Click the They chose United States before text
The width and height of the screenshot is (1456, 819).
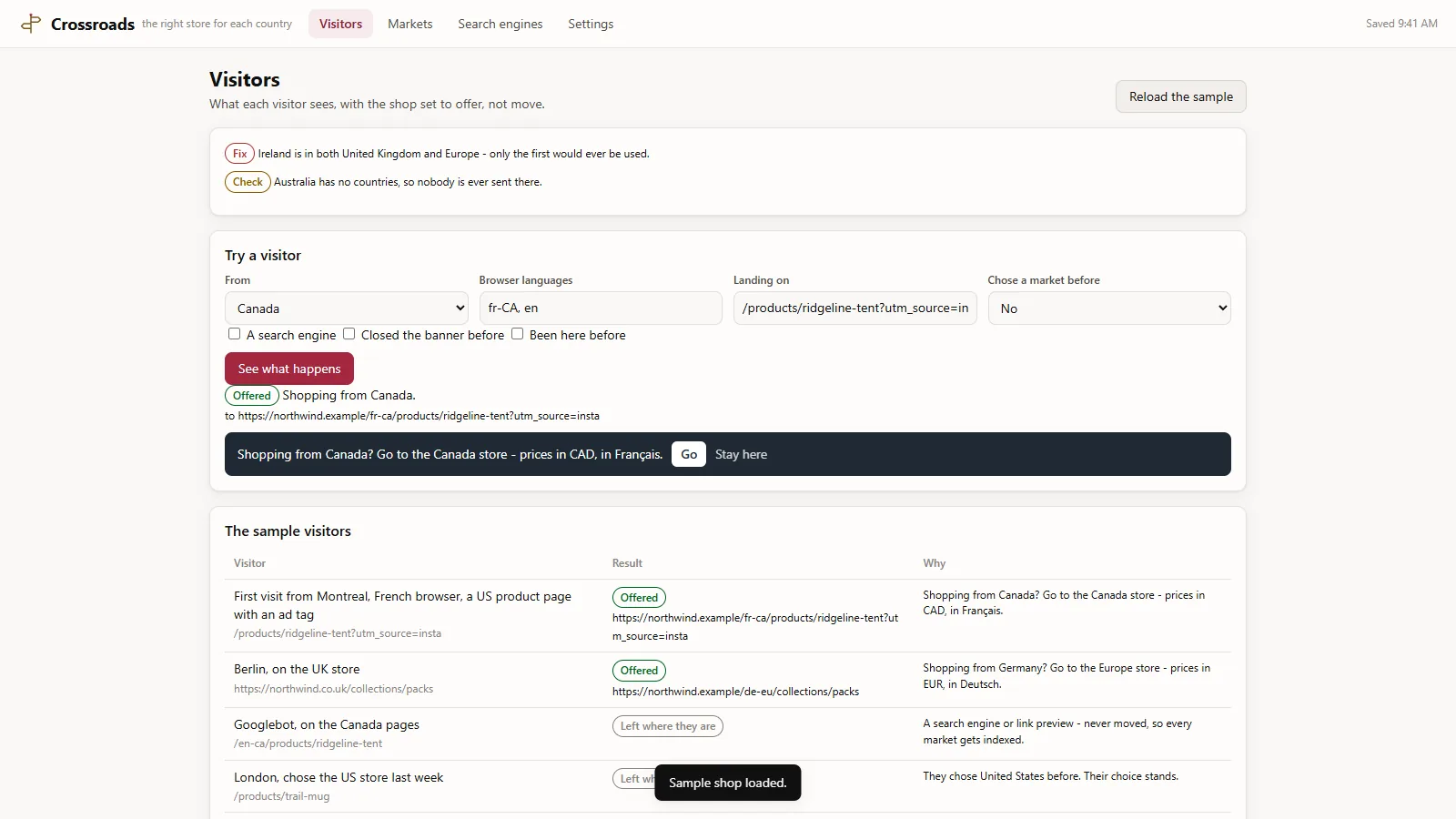pyautogui.click(x=1050, y=776)
